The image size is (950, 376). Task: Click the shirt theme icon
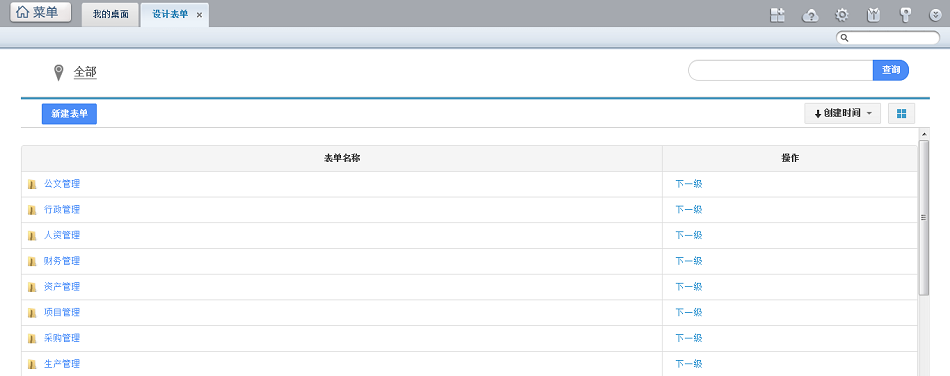pos(873,16)
